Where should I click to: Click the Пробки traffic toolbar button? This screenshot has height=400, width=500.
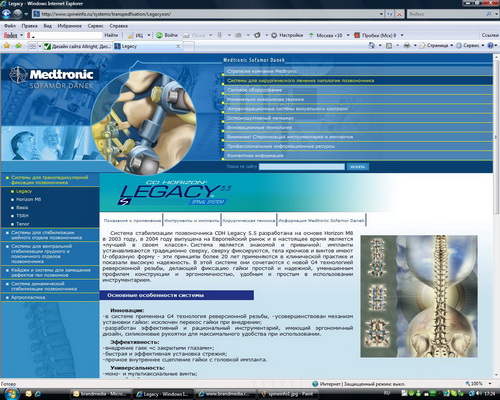click(375, 35)
